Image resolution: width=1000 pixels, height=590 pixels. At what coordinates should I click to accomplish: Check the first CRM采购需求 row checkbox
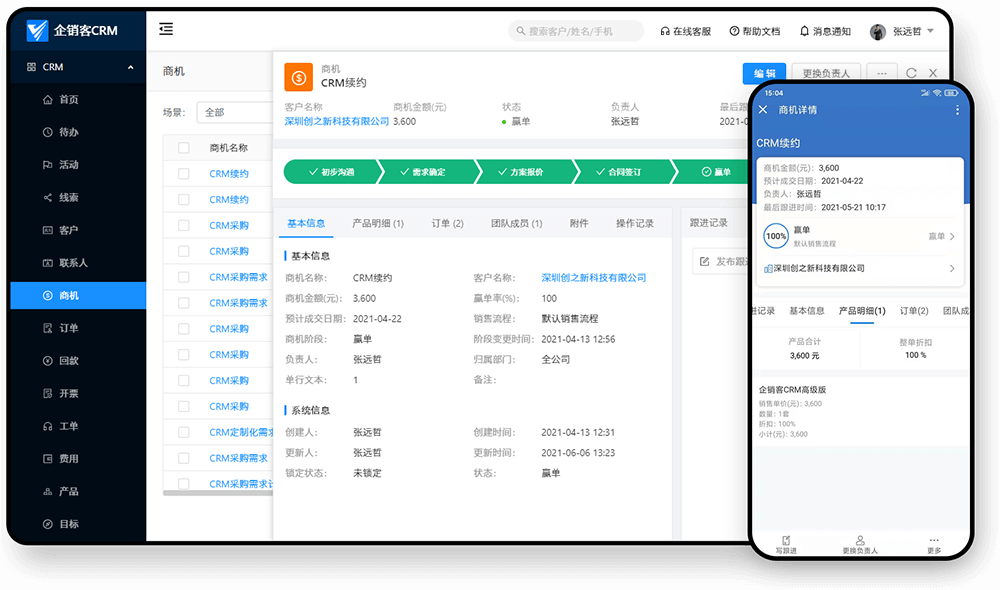[x=184, y=277]
